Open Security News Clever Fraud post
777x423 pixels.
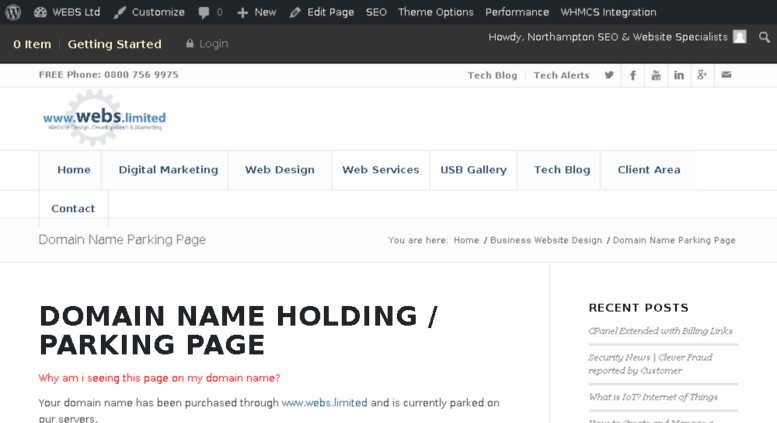coord(650,364)
